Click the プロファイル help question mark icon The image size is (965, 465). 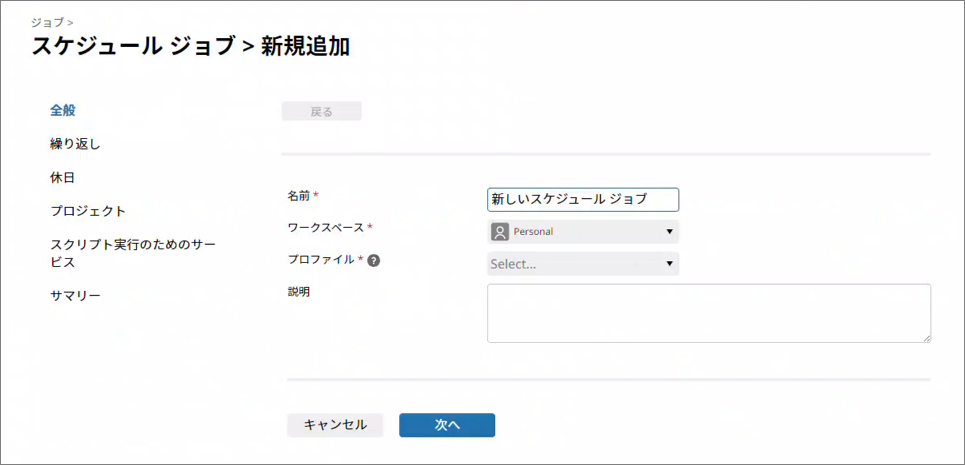click(x=373, y=260)
